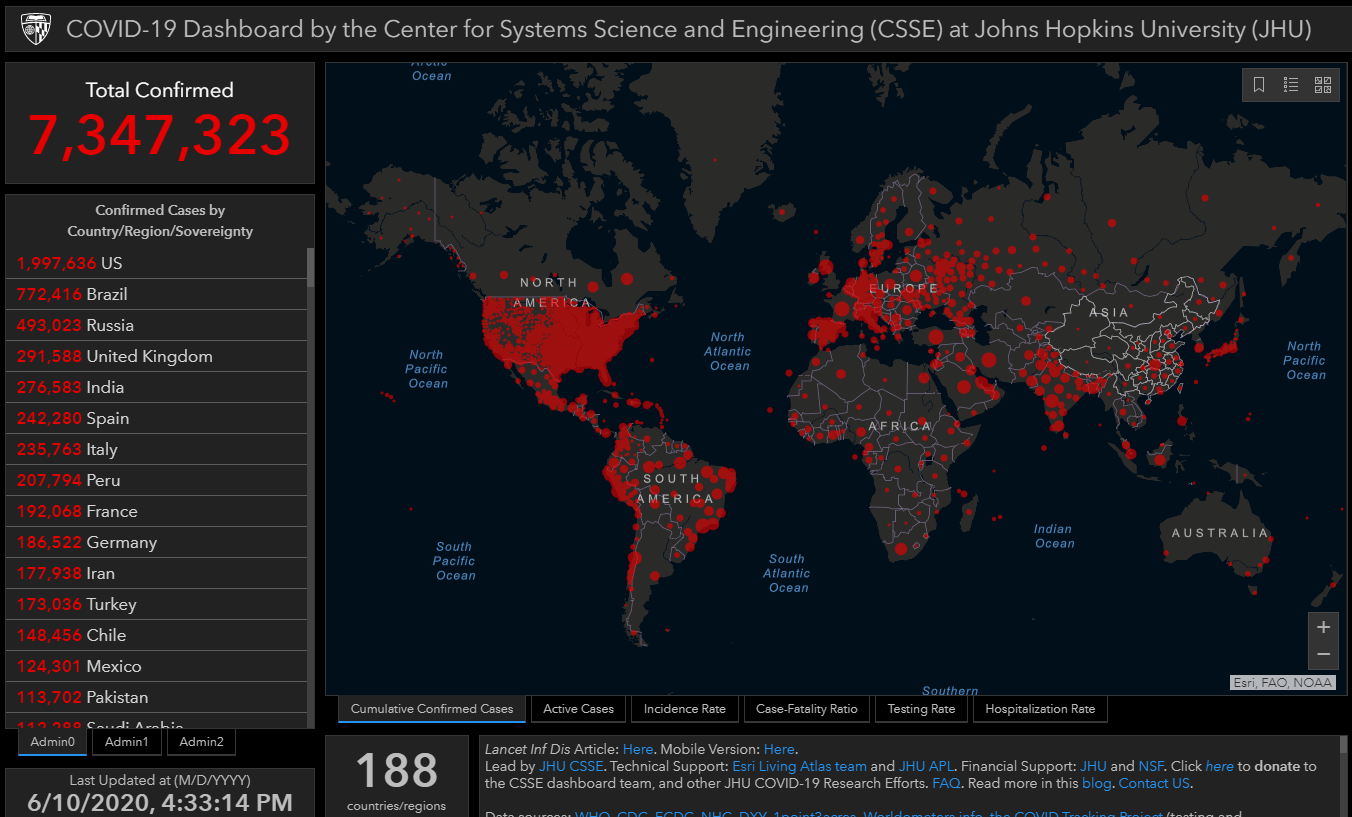Select the US row with 1,997,636 cases
The width and height of the screenshot is (1352, 817).
[156, 263]
